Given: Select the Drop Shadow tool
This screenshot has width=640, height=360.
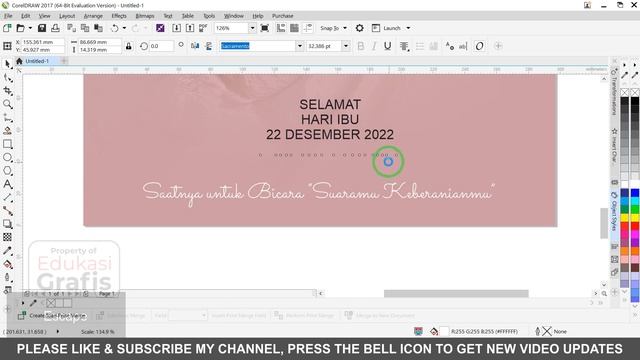Looking at the screenshot, I should [x=7, y=224].
